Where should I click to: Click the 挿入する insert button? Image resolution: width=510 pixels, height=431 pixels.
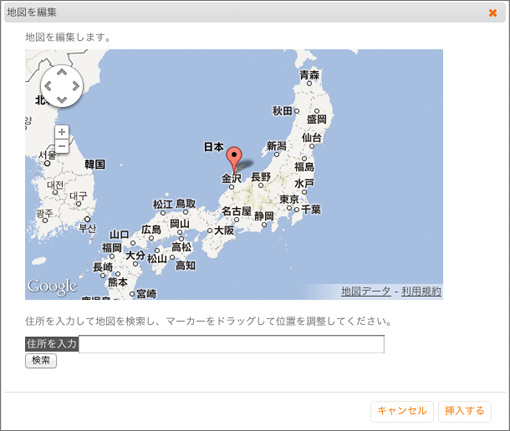pos(465,411)
